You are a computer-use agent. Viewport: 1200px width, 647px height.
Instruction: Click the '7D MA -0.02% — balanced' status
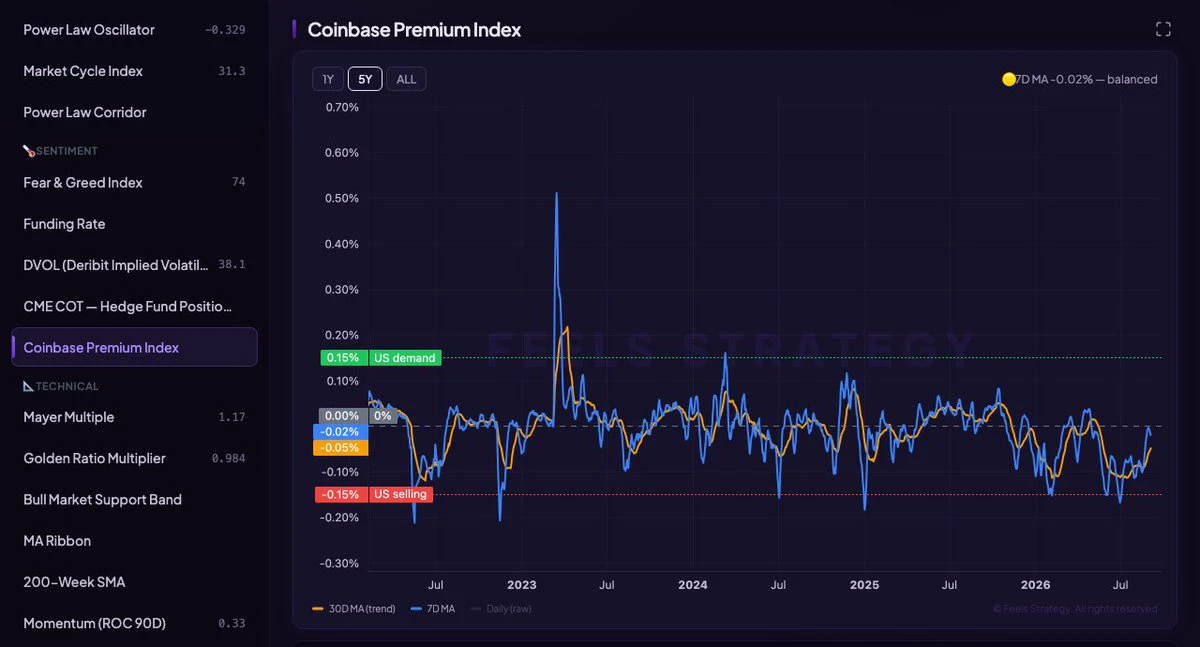1086,79
